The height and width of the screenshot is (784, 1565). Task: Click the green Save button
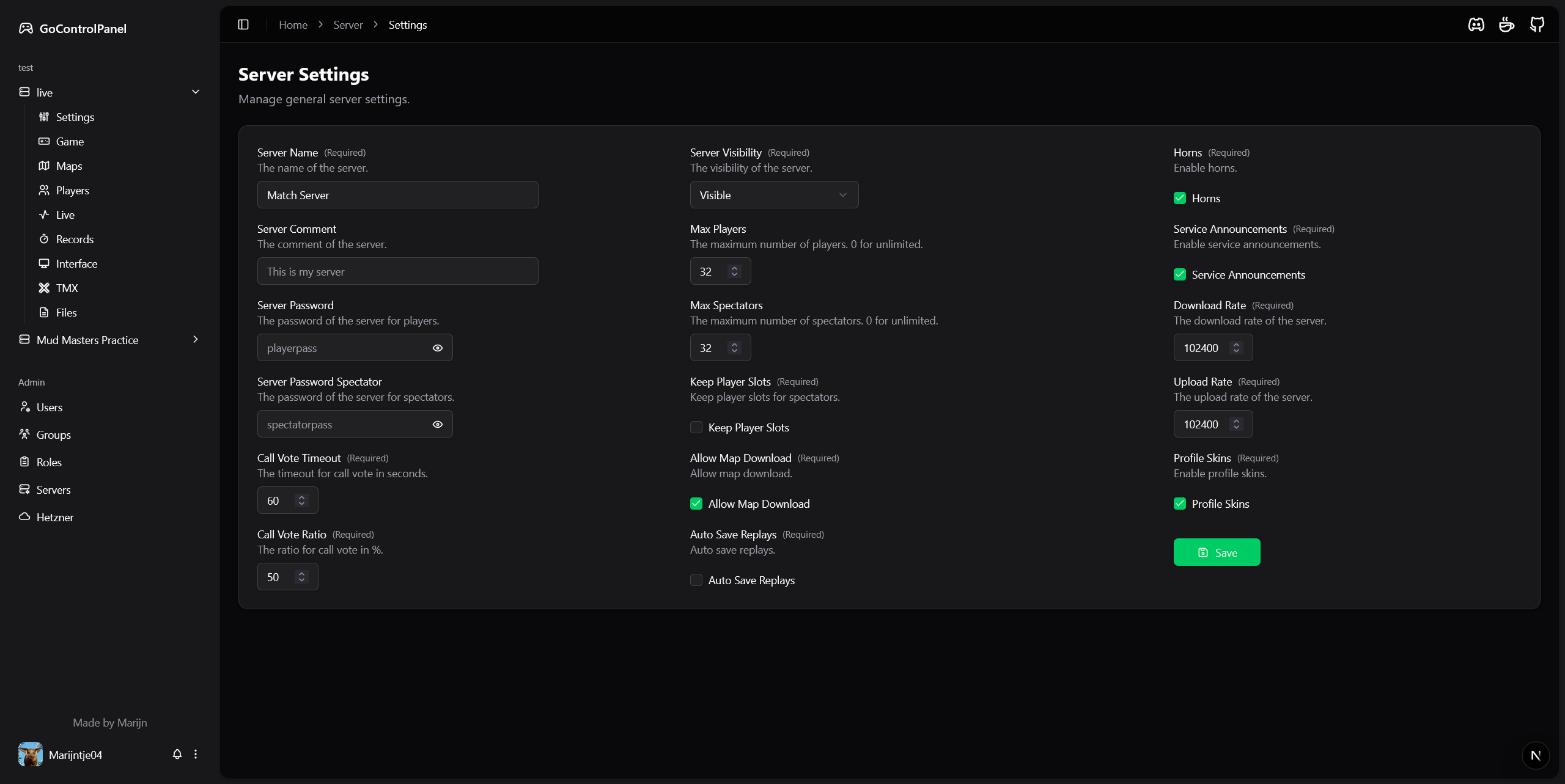[1217, 552]
